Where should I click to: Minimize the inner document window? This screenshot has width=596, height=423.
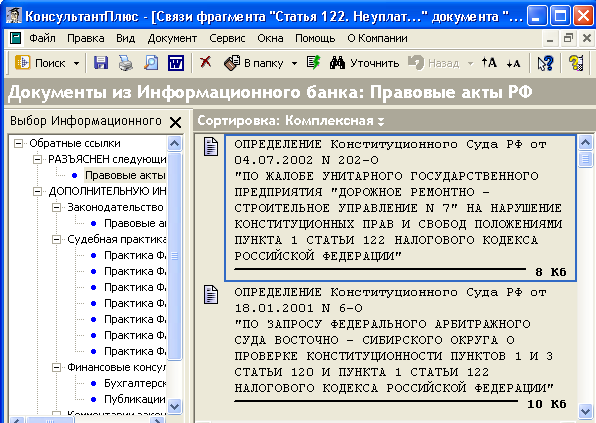[x=550, y=38]
